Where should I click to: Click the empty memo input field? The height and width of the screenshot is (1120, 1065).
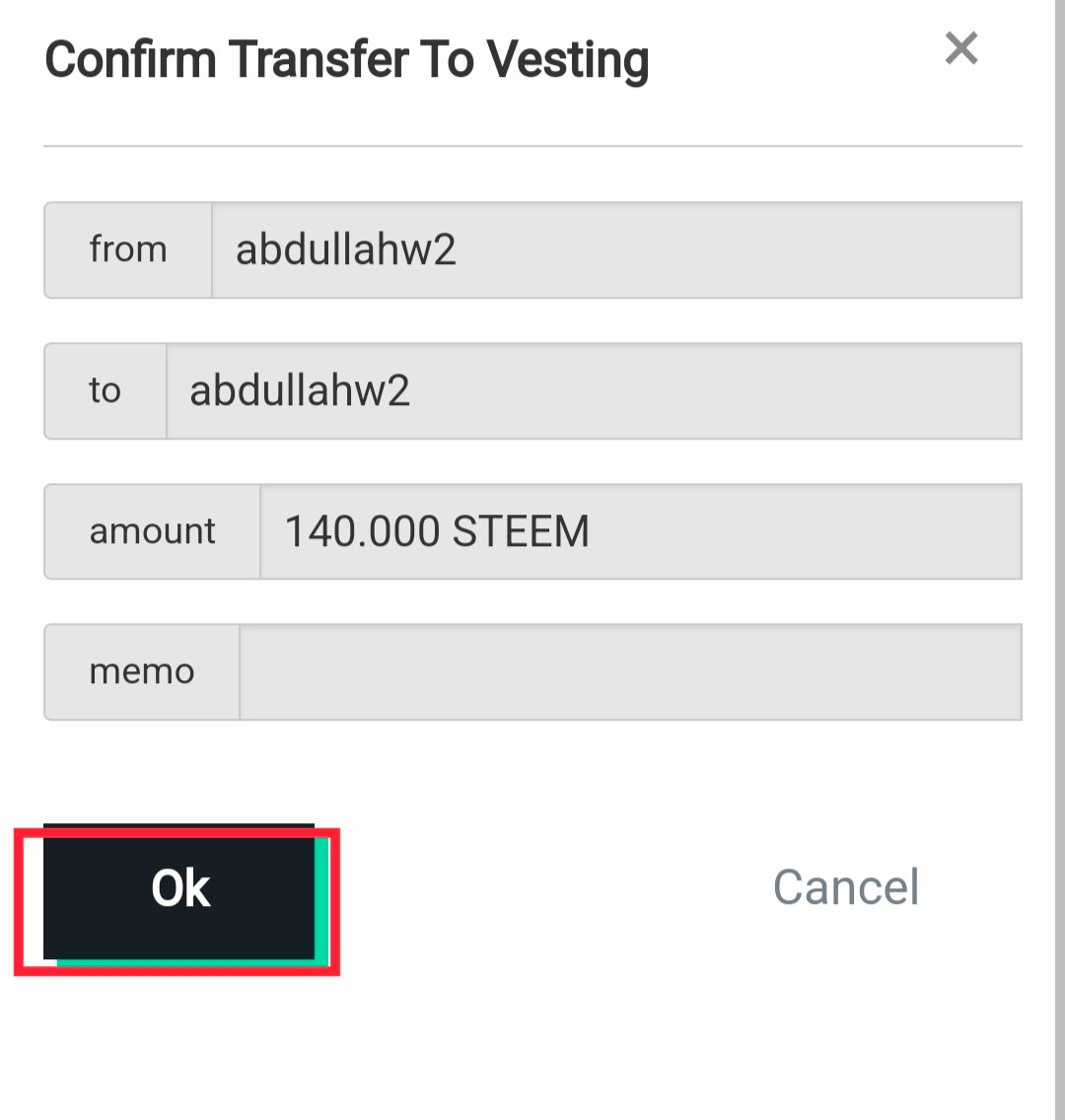(631, 672)
